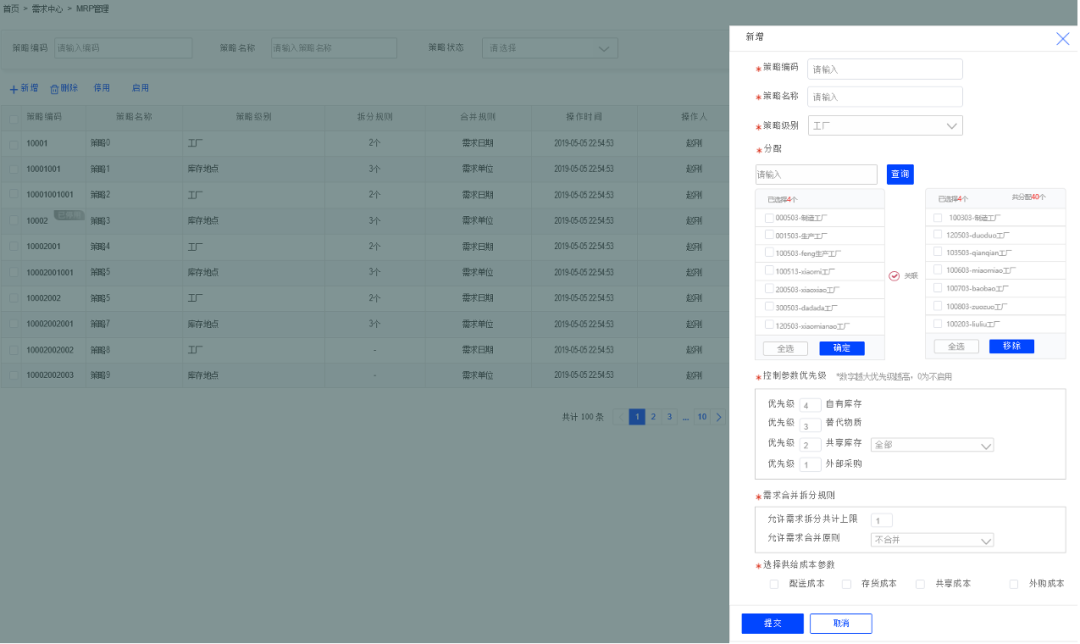Check the 300503-dadada工厂 checkbox

click(x=769, y=307)
